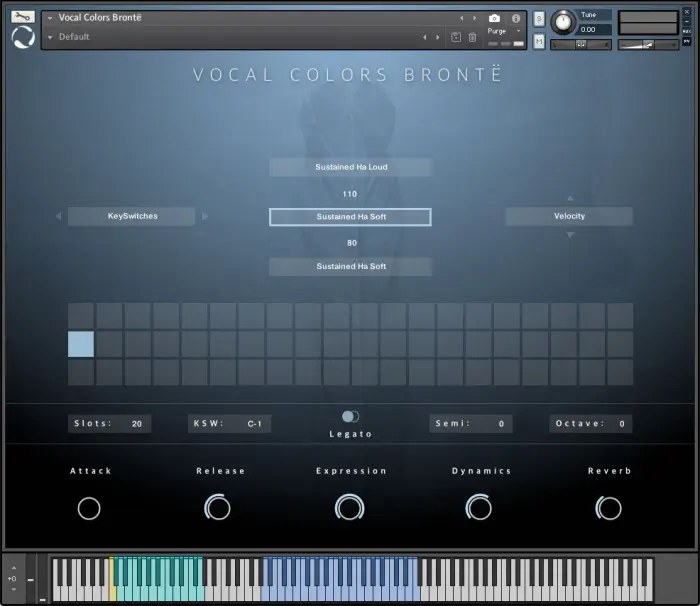Screen dimensions: 700x606
Task: Minimize the instrument header view
Action: (687, 21)
